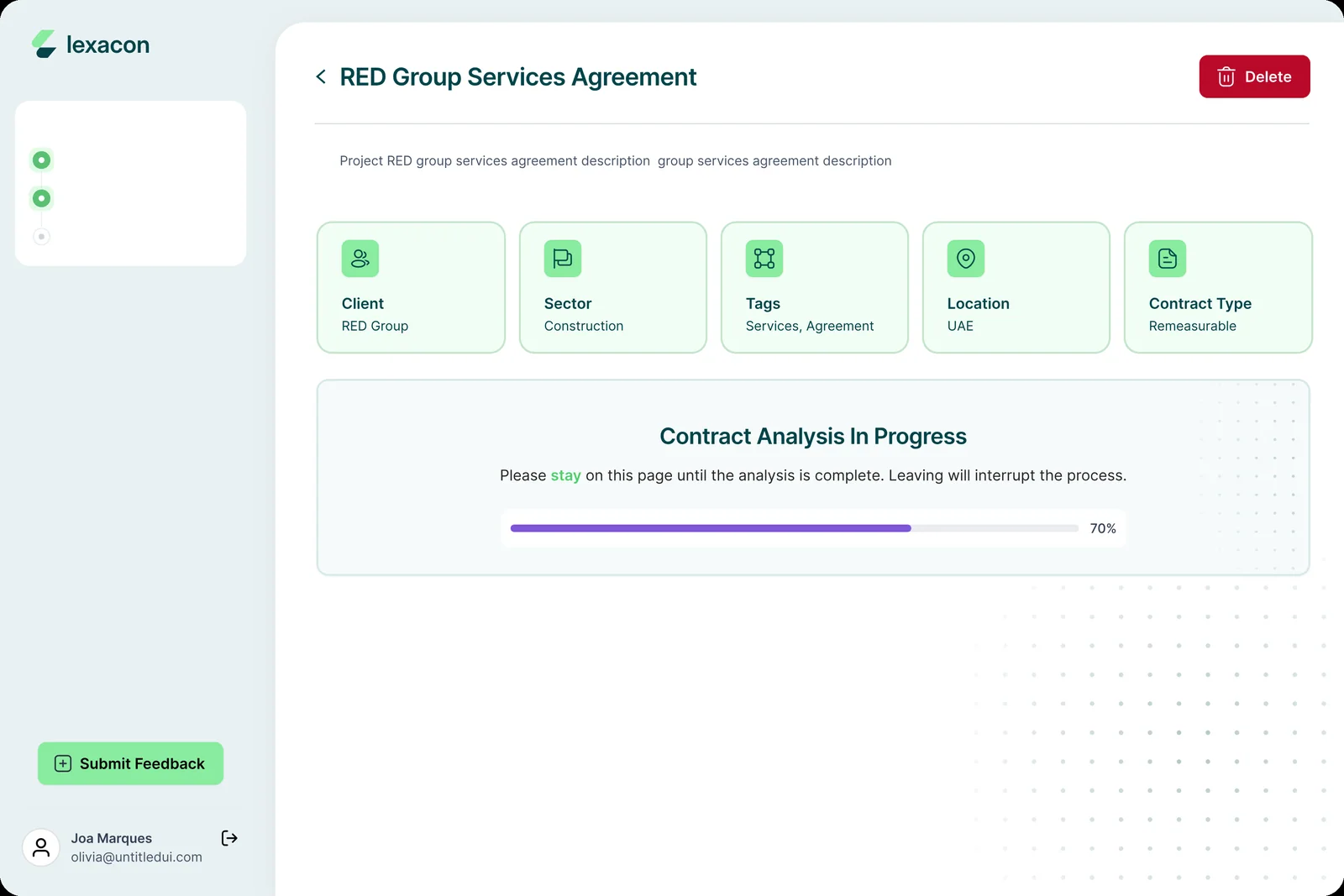Click the Sector card label
This screenshot has width=1344, height=896.
[568, 303]
